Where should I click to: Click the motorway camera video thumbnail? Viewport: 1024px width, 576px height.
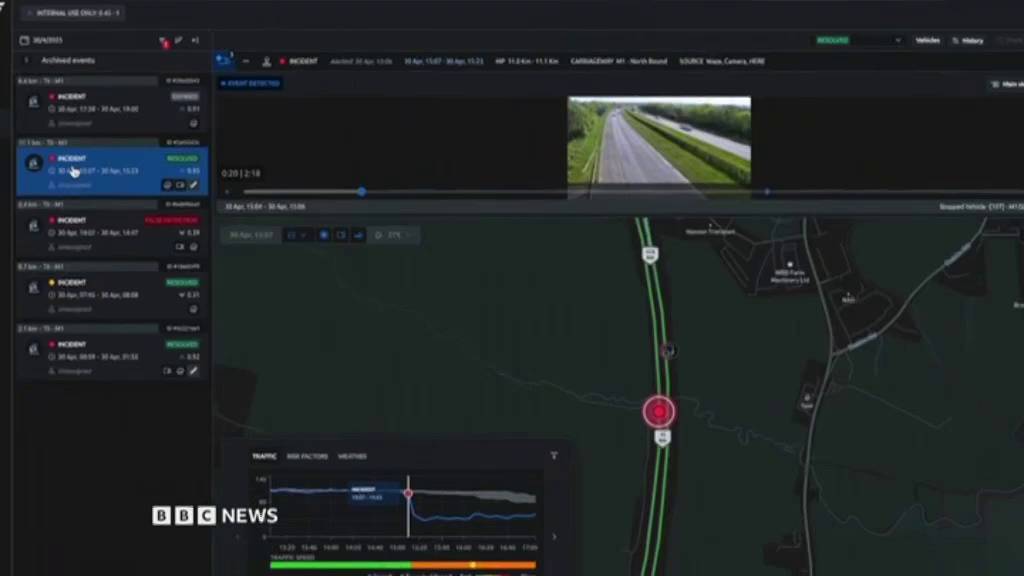click(659, 140)
